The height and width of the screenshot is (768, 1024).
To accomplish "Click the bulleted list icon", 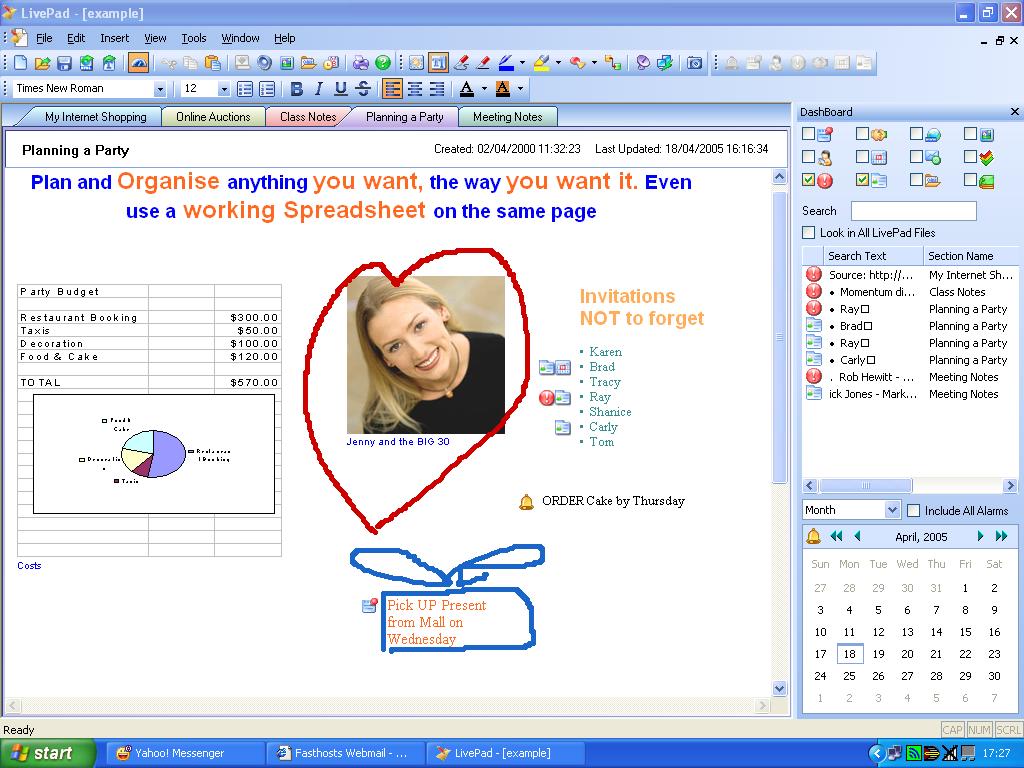I will click(x=245, y=89).
